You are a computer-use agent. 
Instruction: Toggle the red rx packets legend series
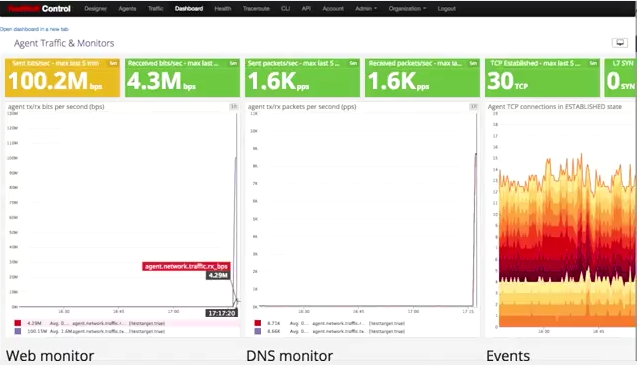pos(258,323)
